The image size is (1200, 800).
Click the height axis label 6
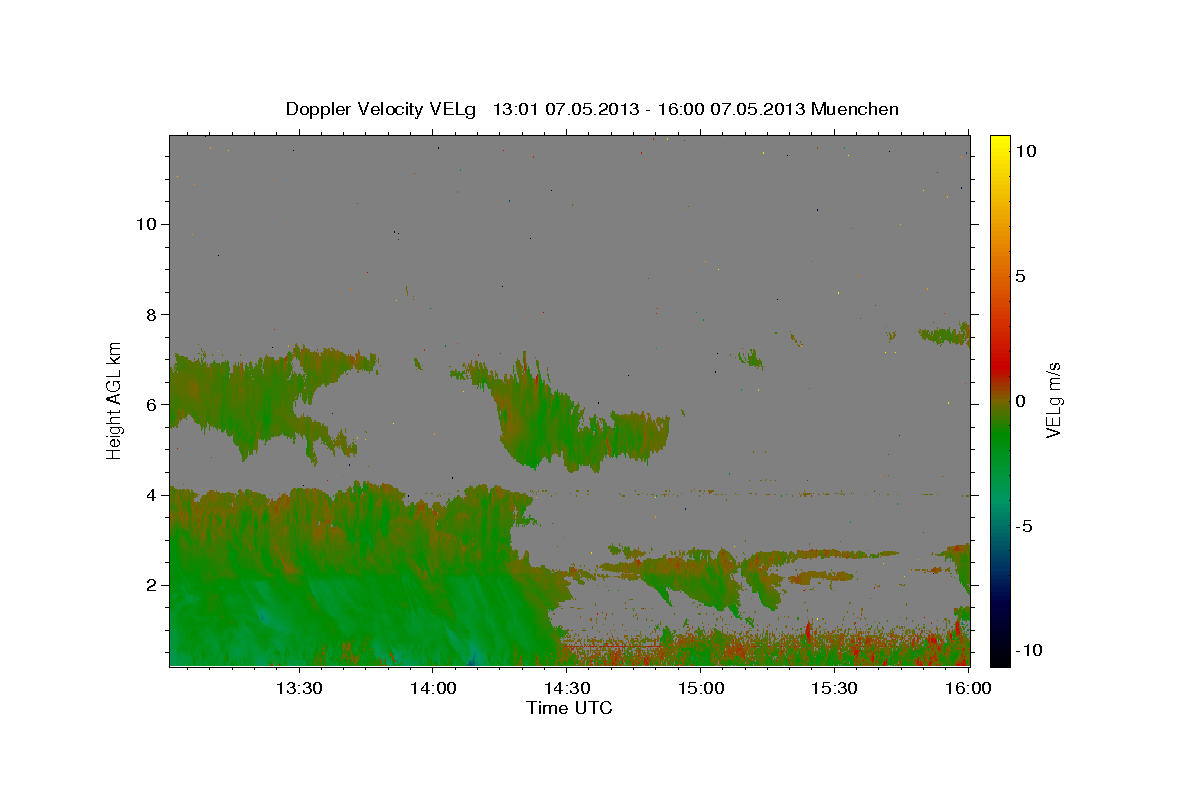[150, 404]
